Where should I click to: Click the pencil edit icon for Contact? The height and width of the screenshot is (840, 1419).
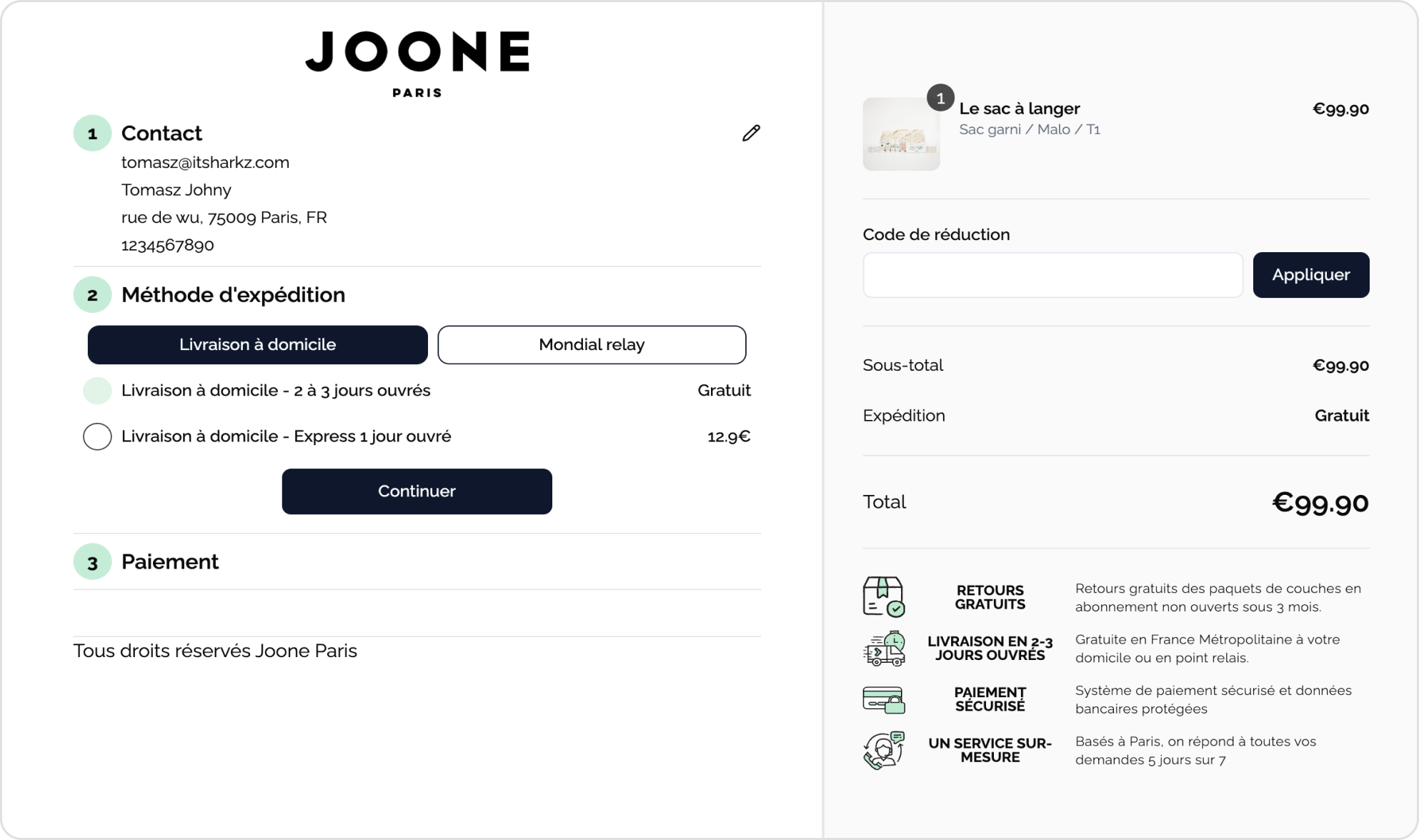(x=751, y=133)
